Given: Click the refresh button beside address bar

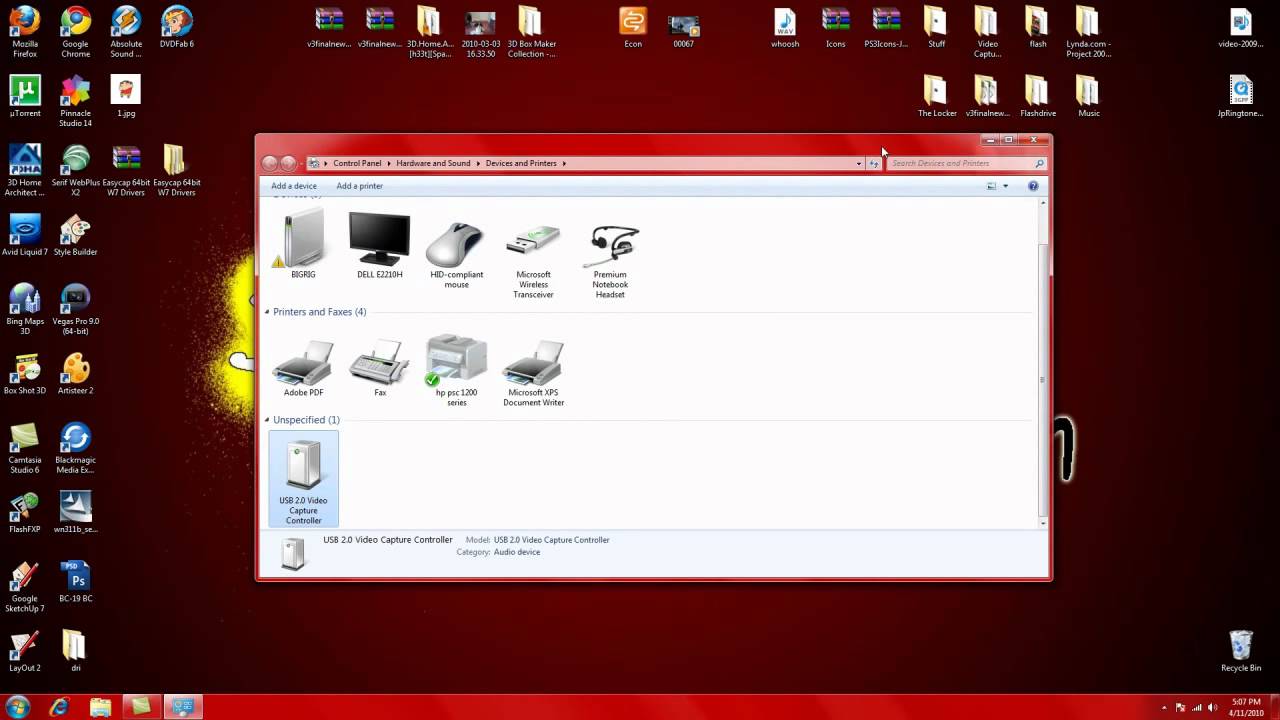Looking at the screenshot, I should (874, 163).
